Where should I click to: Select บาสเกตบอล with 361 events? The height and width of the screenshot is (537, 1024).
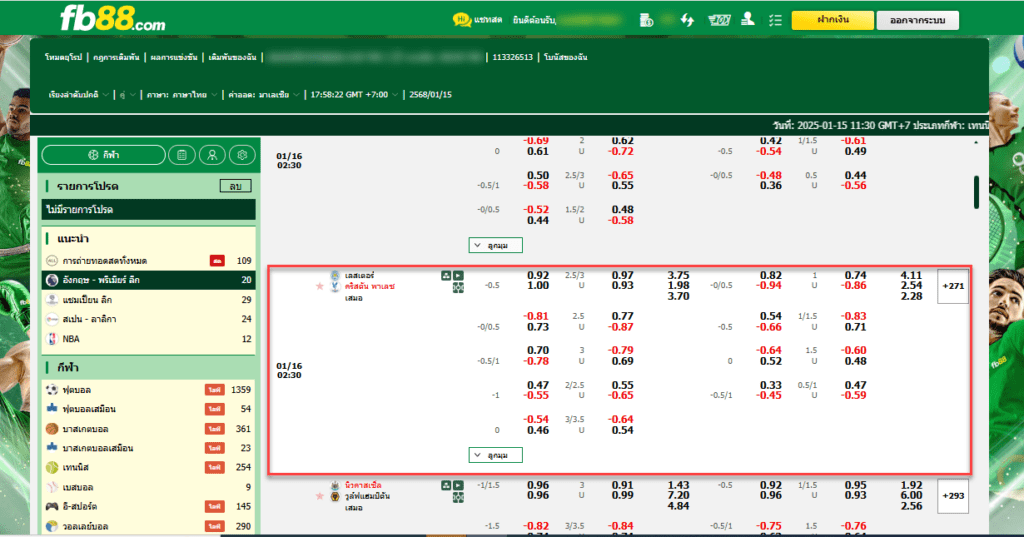149,429
